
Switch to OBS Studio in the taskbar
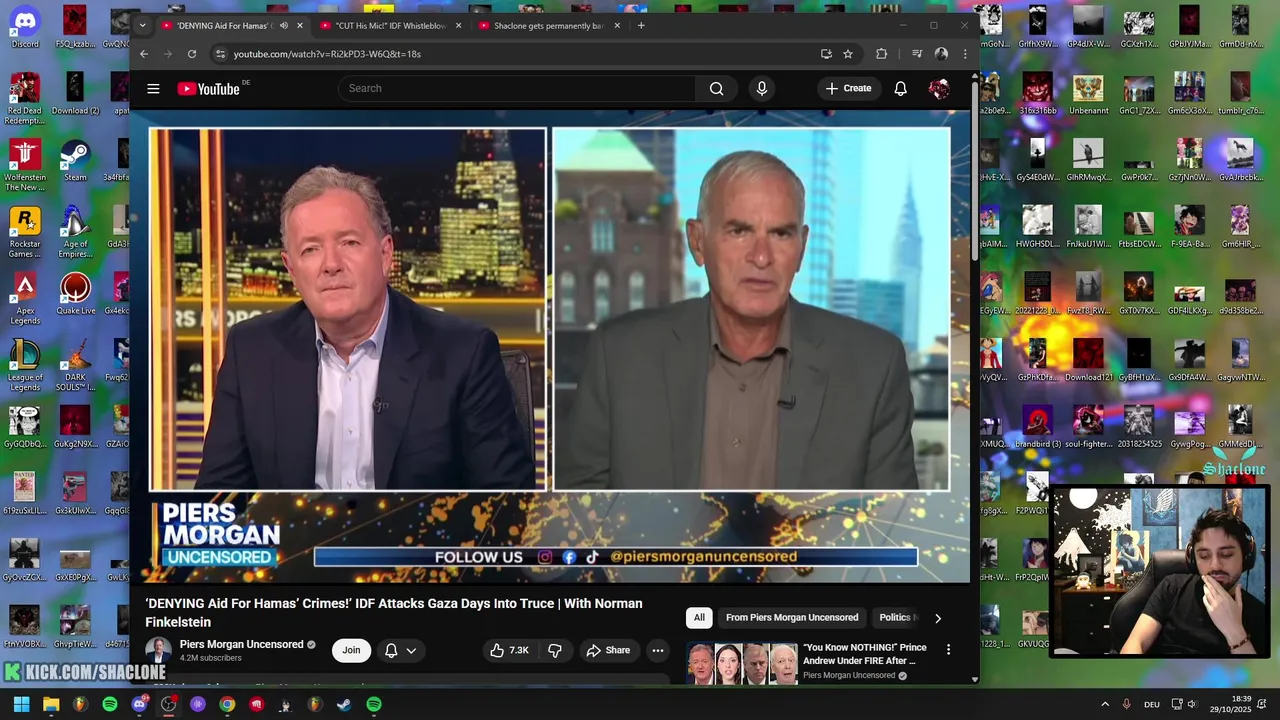coord(169,704)
